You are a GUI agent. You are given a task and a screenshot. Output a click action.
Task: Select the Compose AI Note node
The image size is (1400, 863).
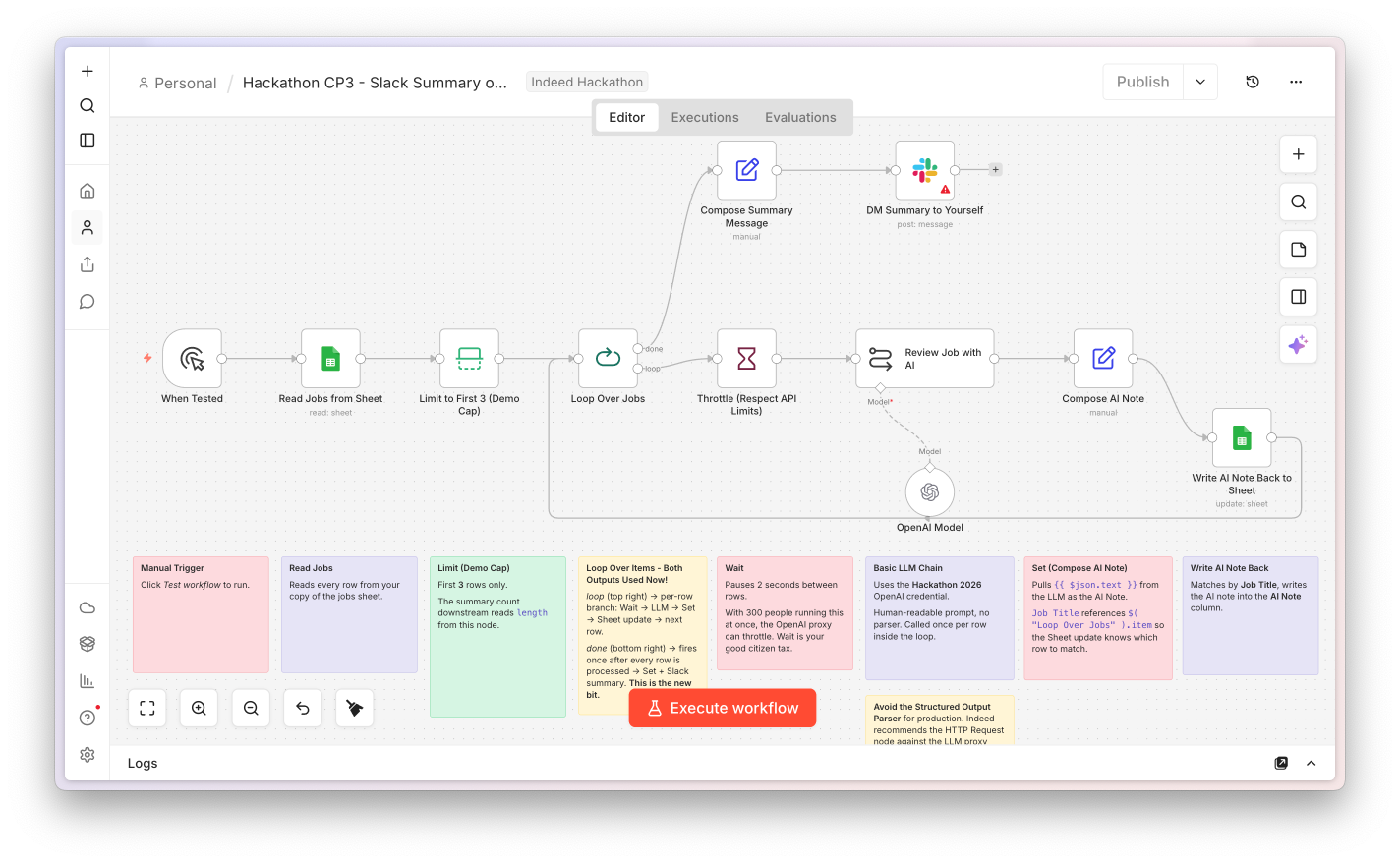(1103, 359)
